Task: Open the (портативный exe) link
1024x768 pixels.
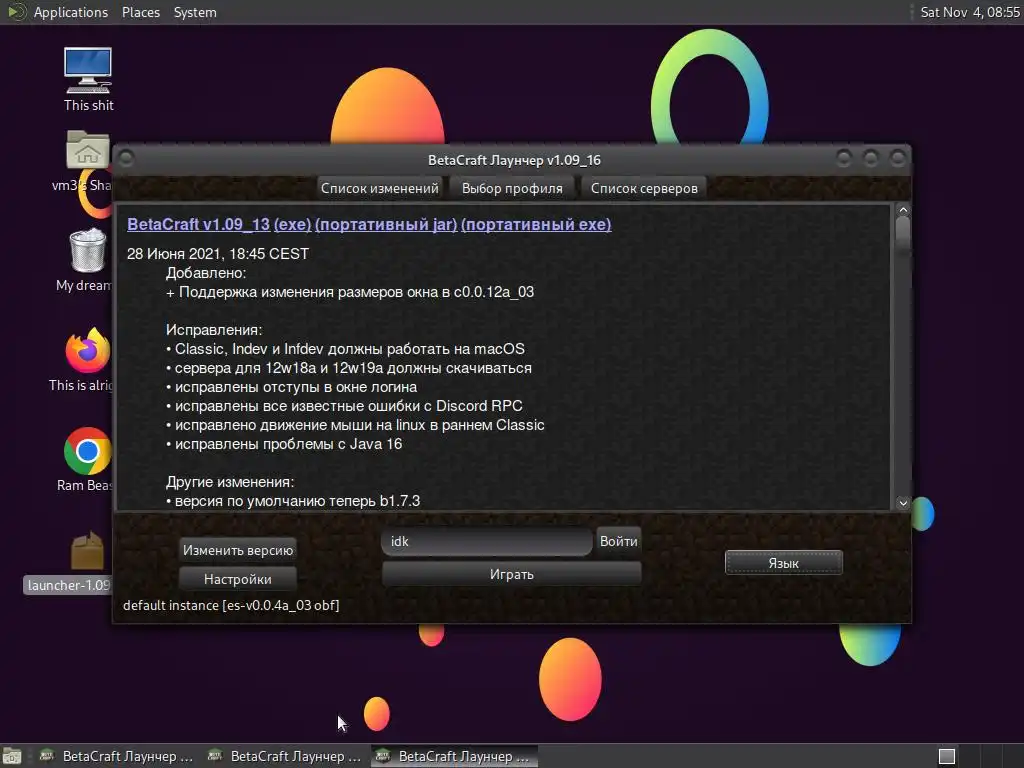Action: [x=536, y=224]
